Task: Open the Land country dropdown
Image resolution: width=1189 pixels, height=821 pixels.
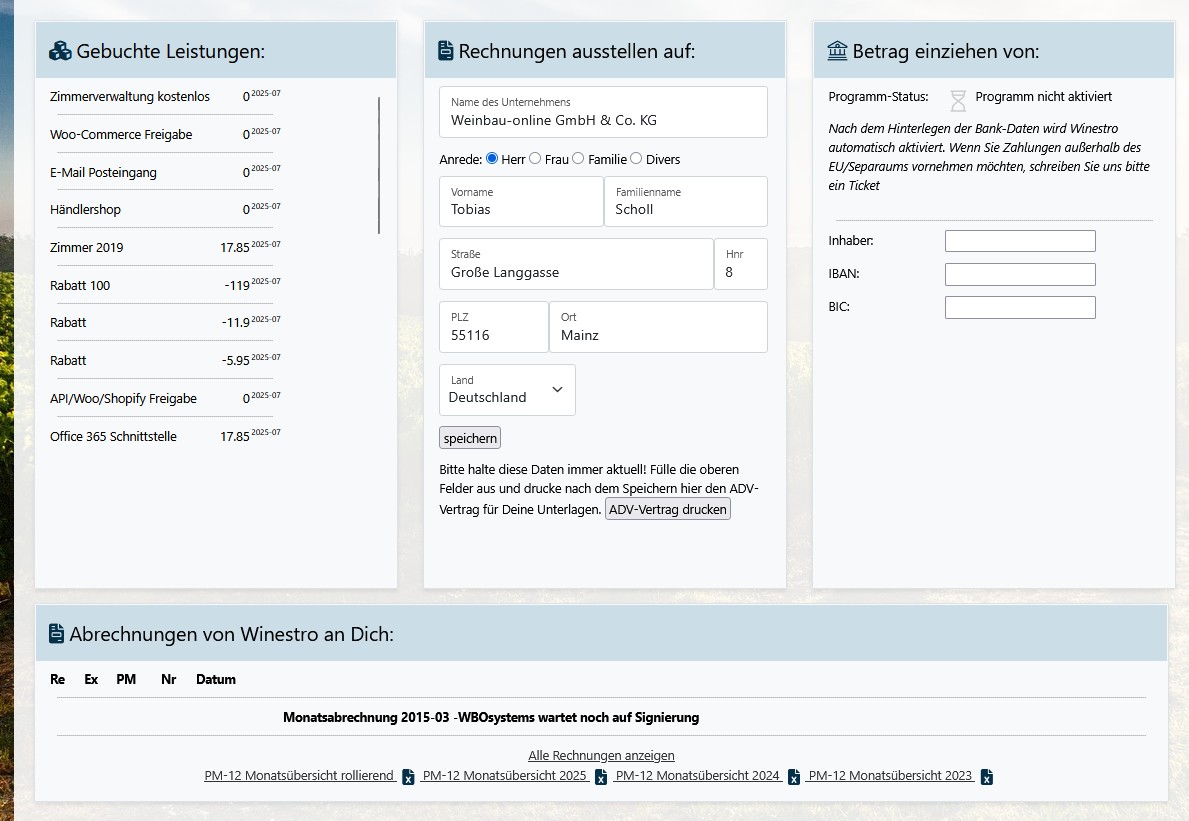Action: coord(507,390)
